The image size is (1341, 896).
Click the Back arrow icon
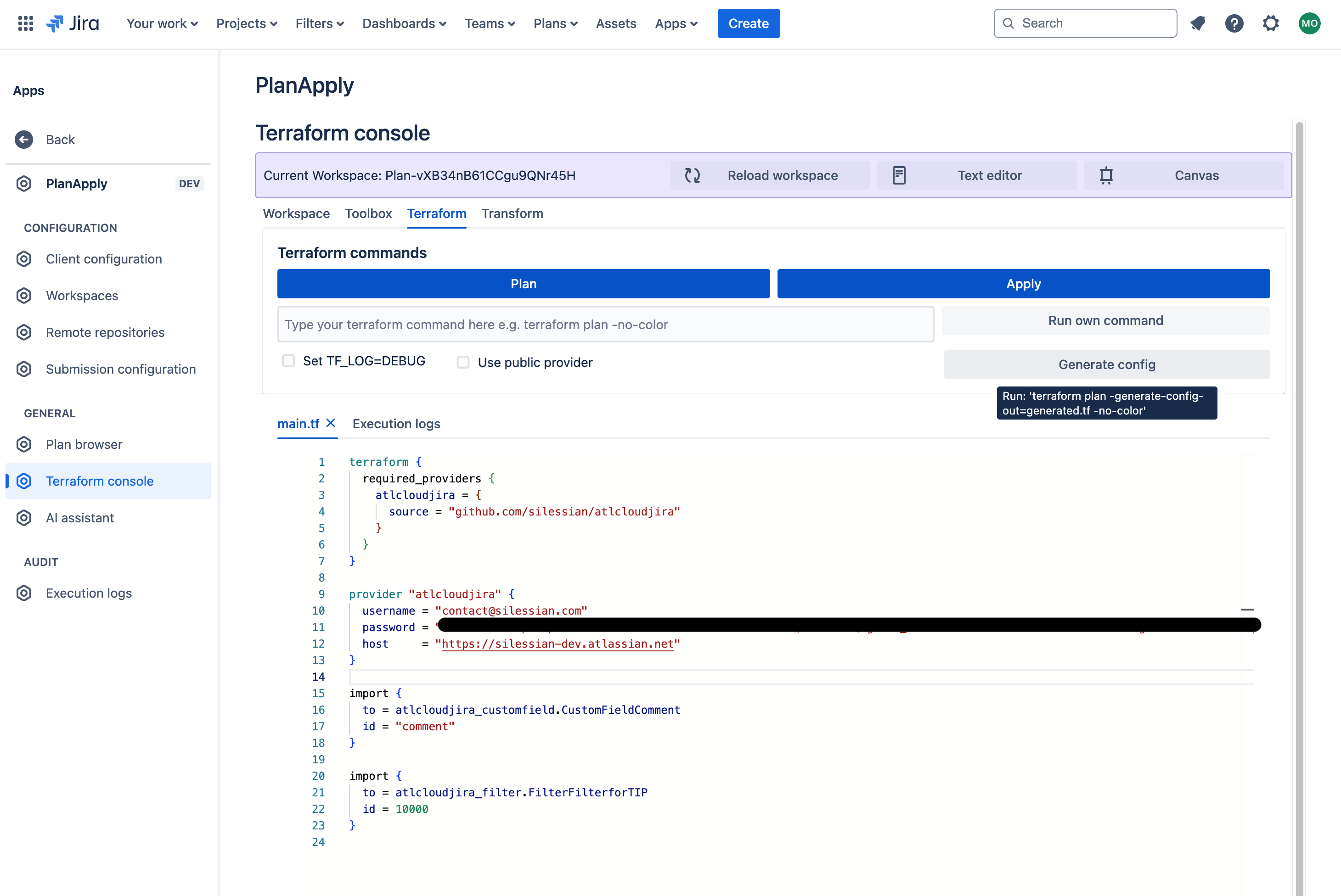(24, 140)
